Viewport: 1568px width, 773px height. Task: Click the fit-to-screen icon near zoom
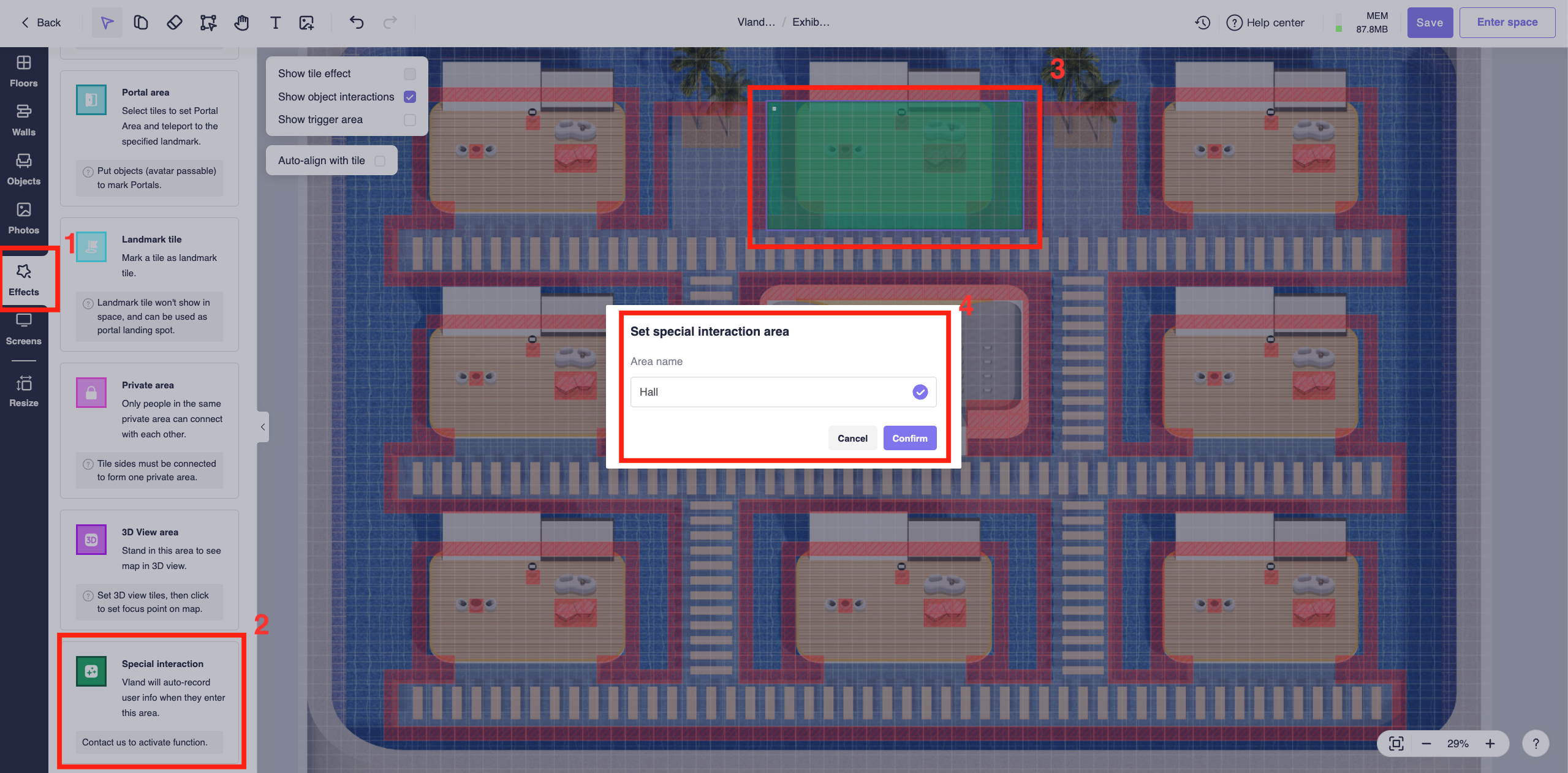pos(1396,744)
